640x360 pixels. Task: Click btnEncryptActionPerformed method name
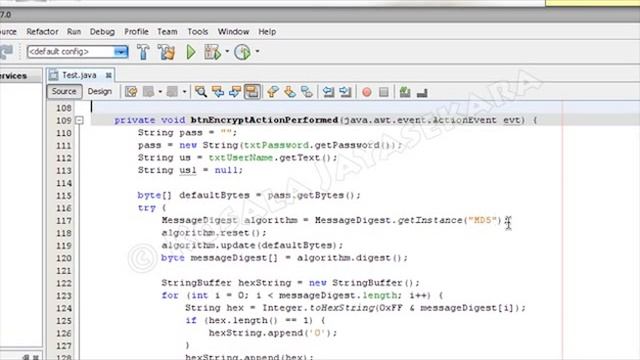coord(264,120)
